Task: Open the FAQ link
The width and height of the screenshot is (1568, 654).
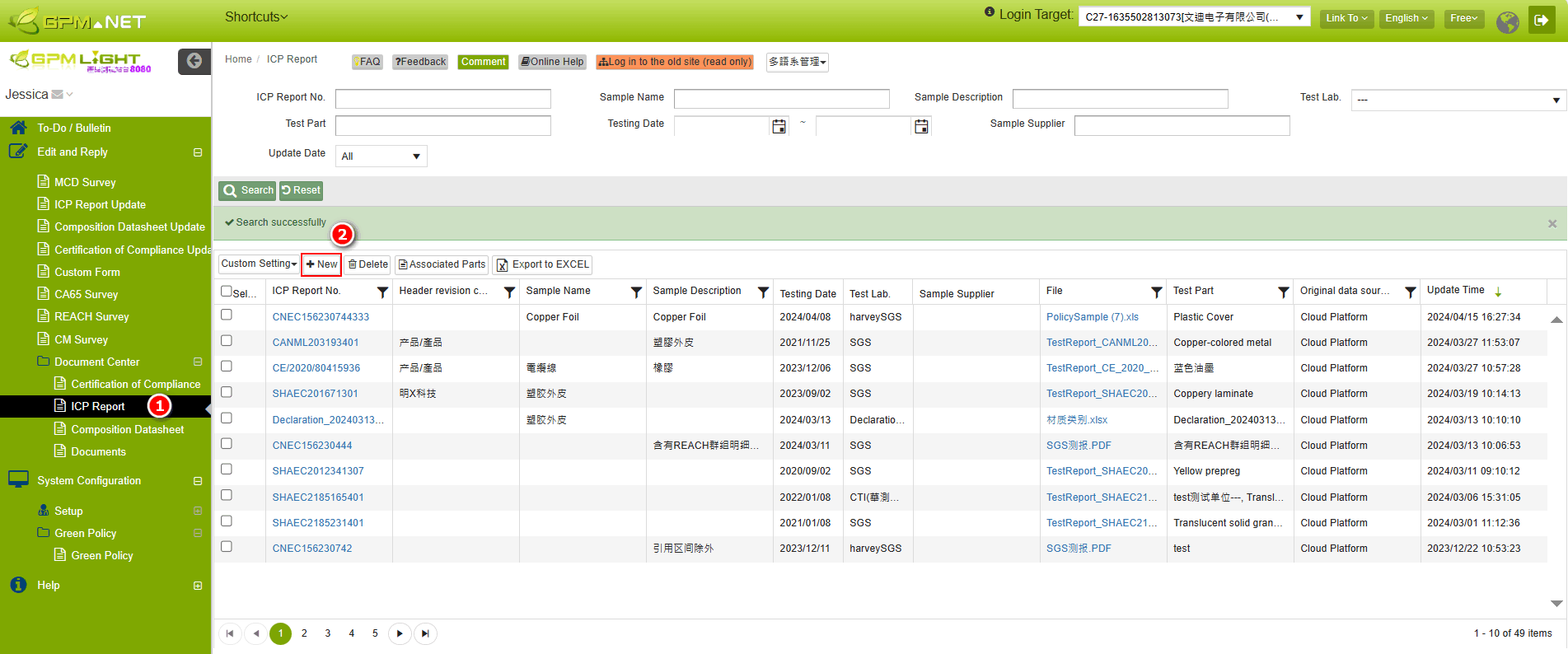Action: [367, 62]
